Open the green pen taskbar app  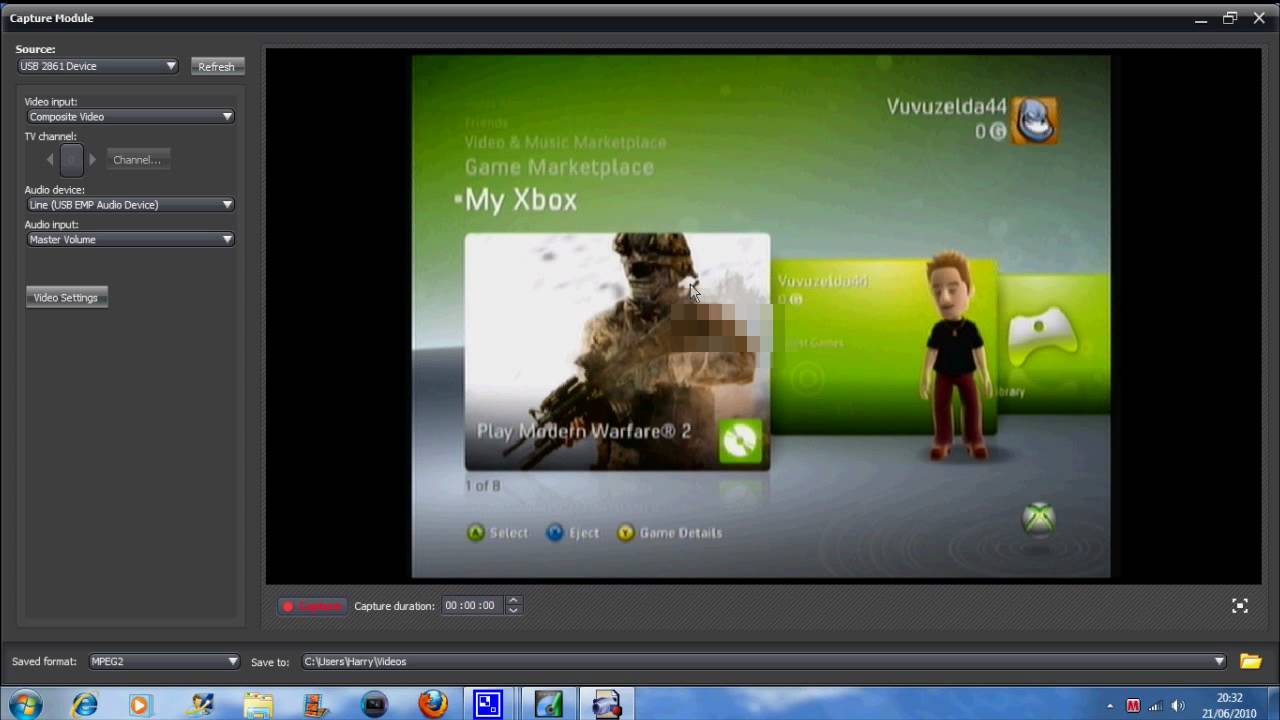(549, 704)
